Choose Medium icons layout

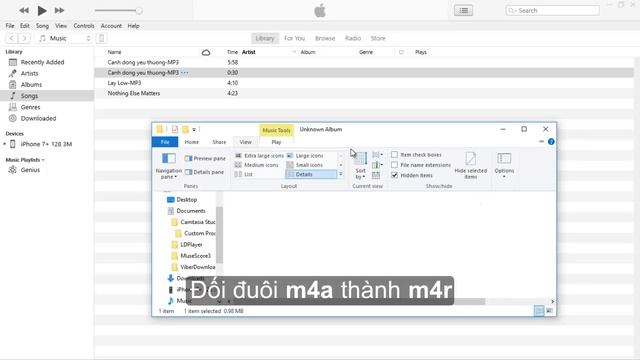coord(257,165)
